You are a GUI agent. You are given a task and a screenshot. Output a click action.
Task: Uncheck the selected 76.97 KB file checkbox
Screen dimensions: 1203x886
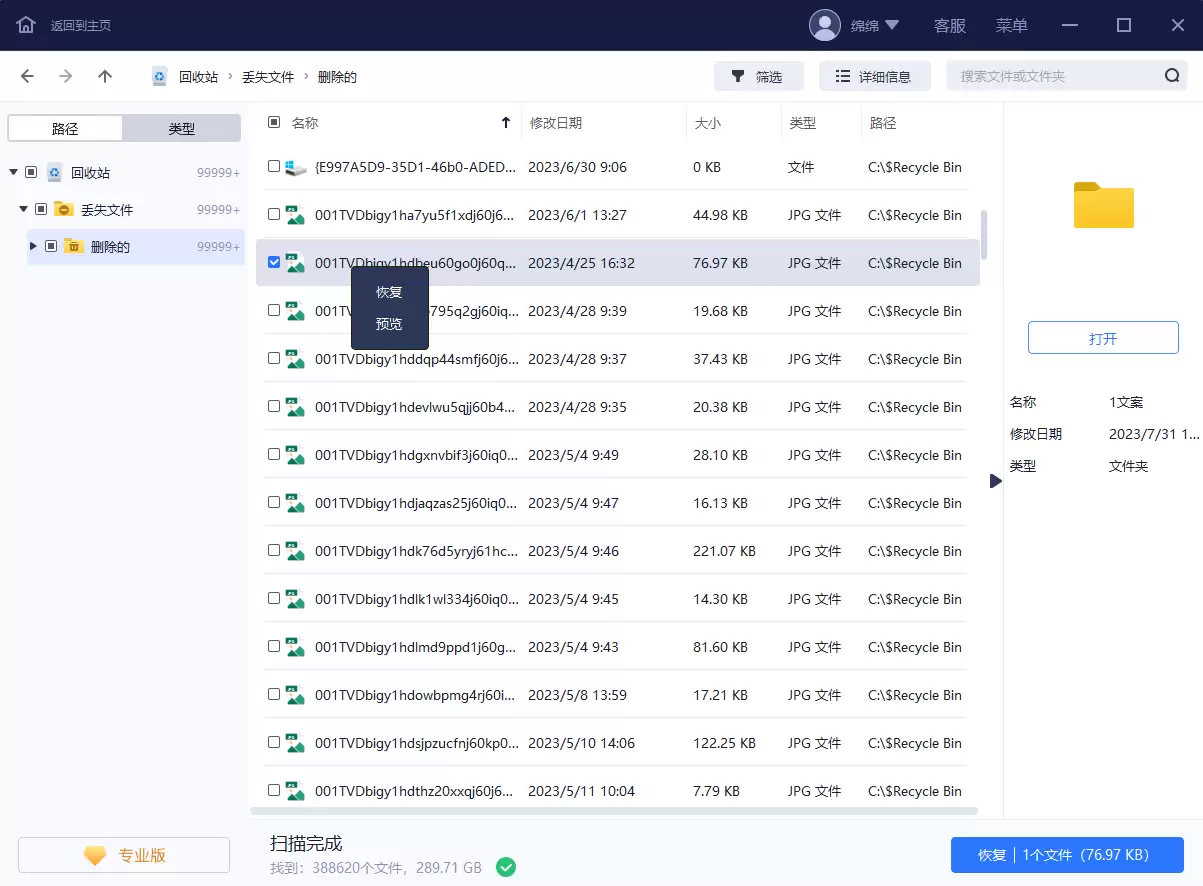[x=274, y=262]
